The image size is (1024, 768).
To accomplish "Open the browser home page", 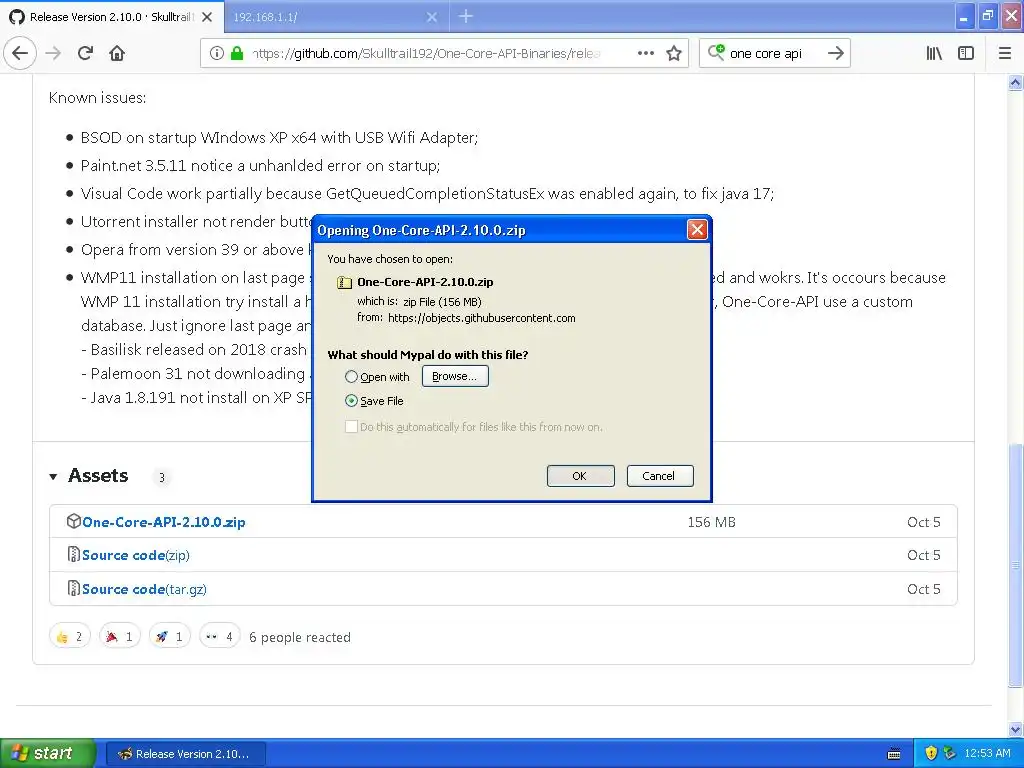I will pyautogui.click(x=117, y=53).
